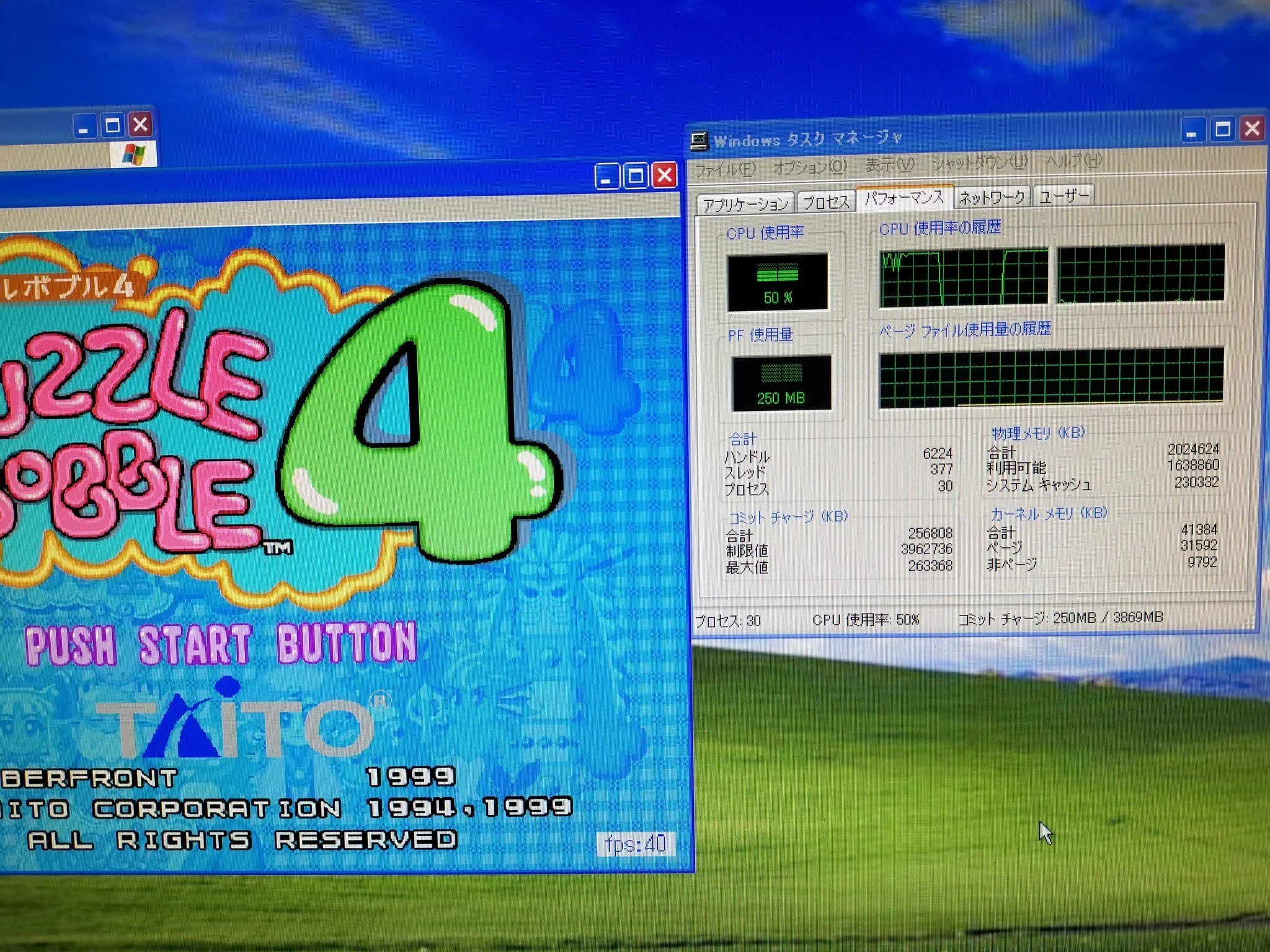Click the 制限値 value 3962736
Viewport: 1270px width, 952px height.
coord(926,549)
